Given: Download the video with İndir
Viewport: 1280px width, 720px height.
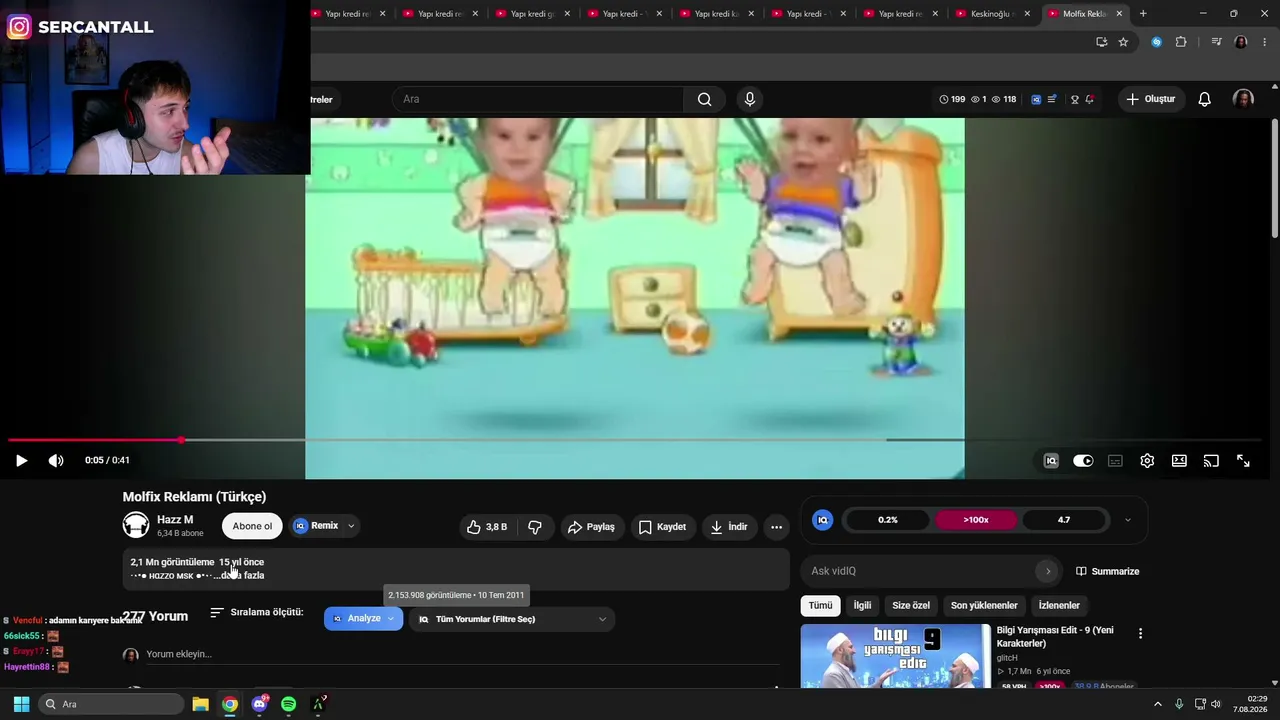Looking at the screenshot, I should pos(728,527).
